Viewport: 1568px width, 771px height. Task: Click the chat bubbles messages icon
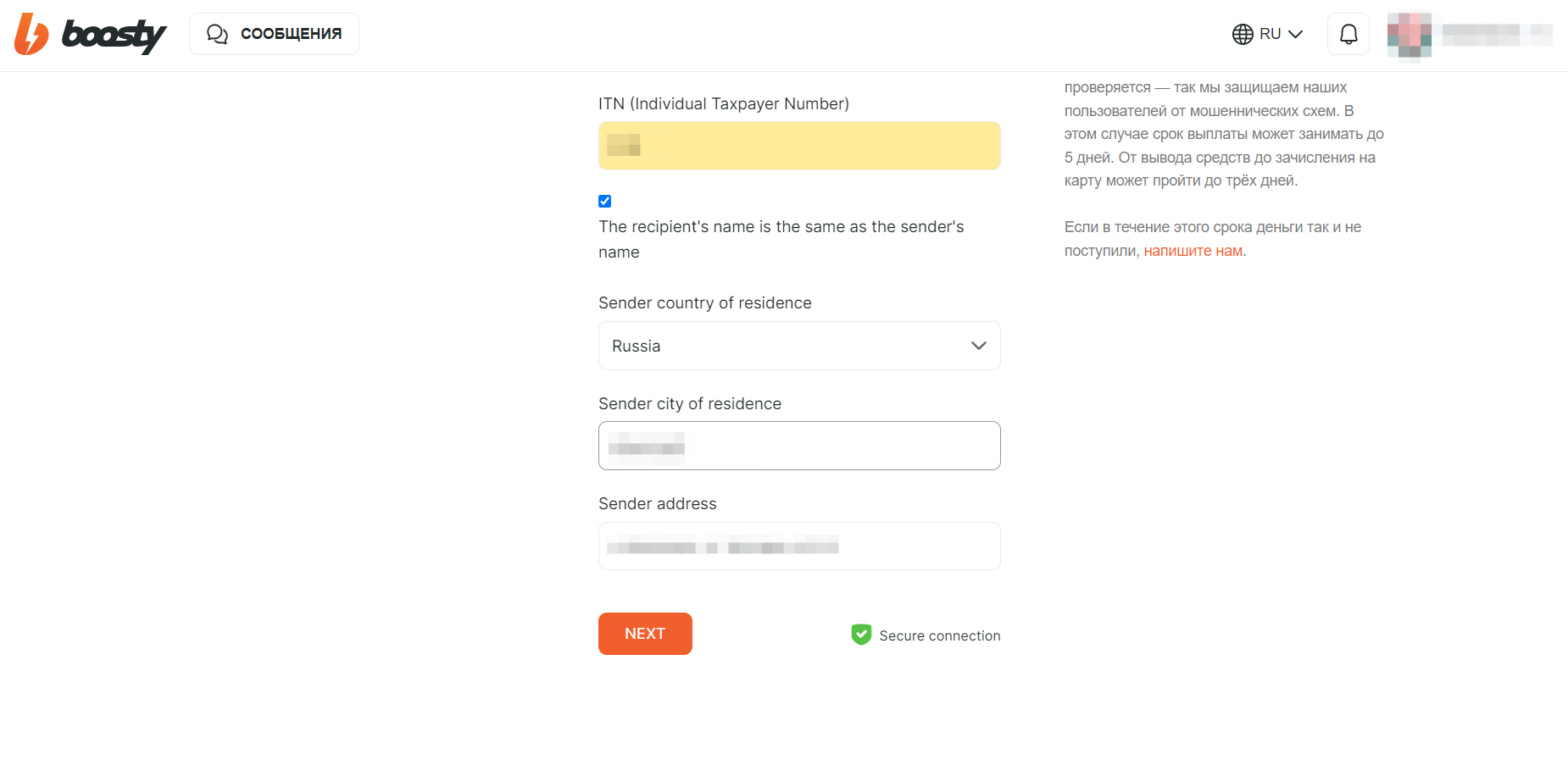pyautogui.click(x=217, y=34)
